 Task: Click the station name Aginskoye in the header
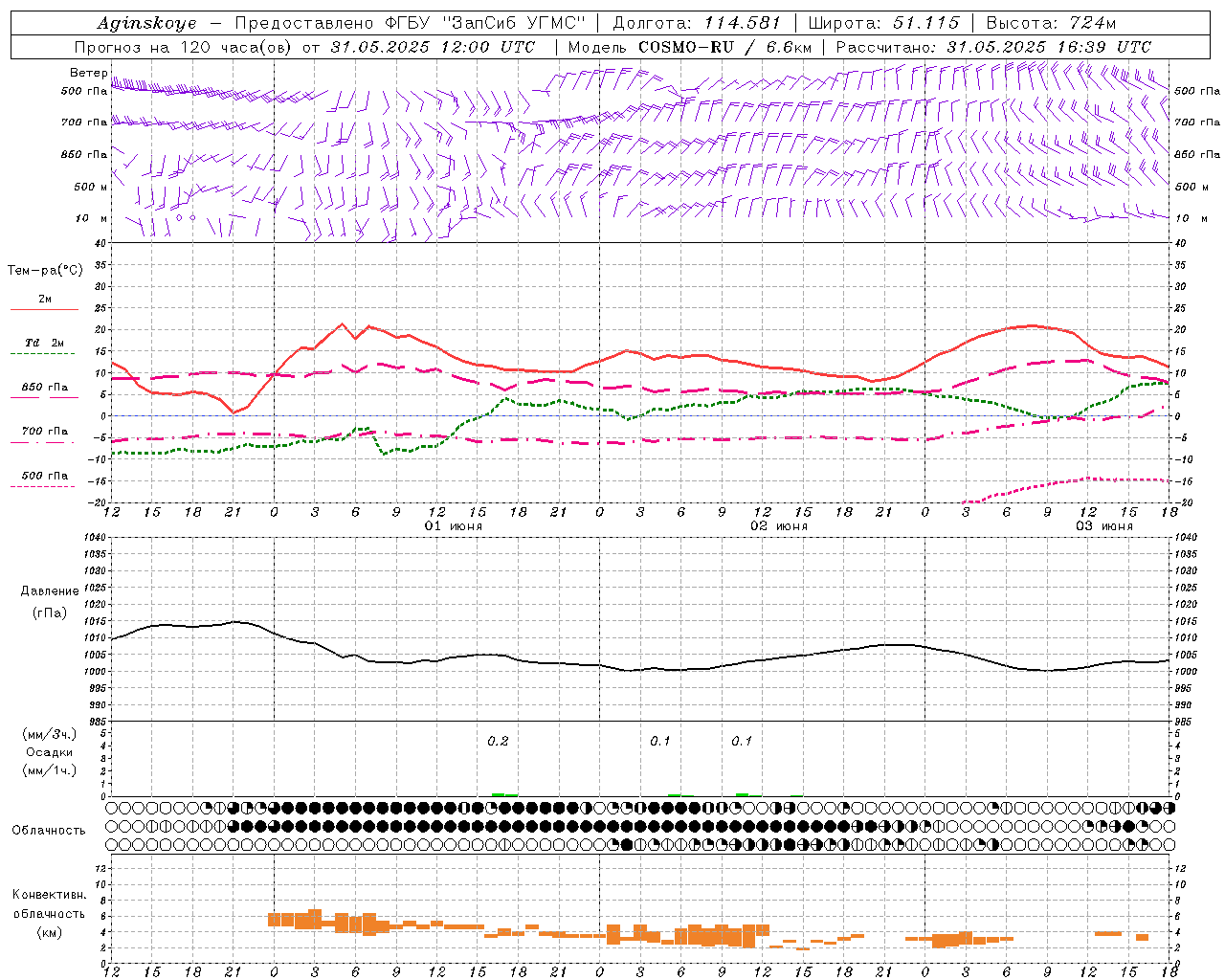147,23
